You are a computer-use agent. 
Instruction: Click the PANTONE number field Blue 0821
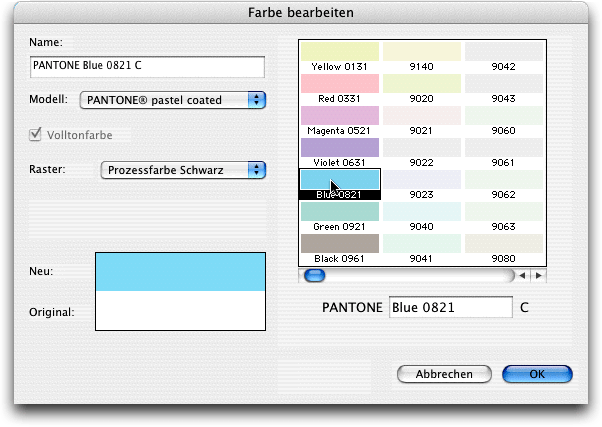pyautogui.click(x=451, y=307)
